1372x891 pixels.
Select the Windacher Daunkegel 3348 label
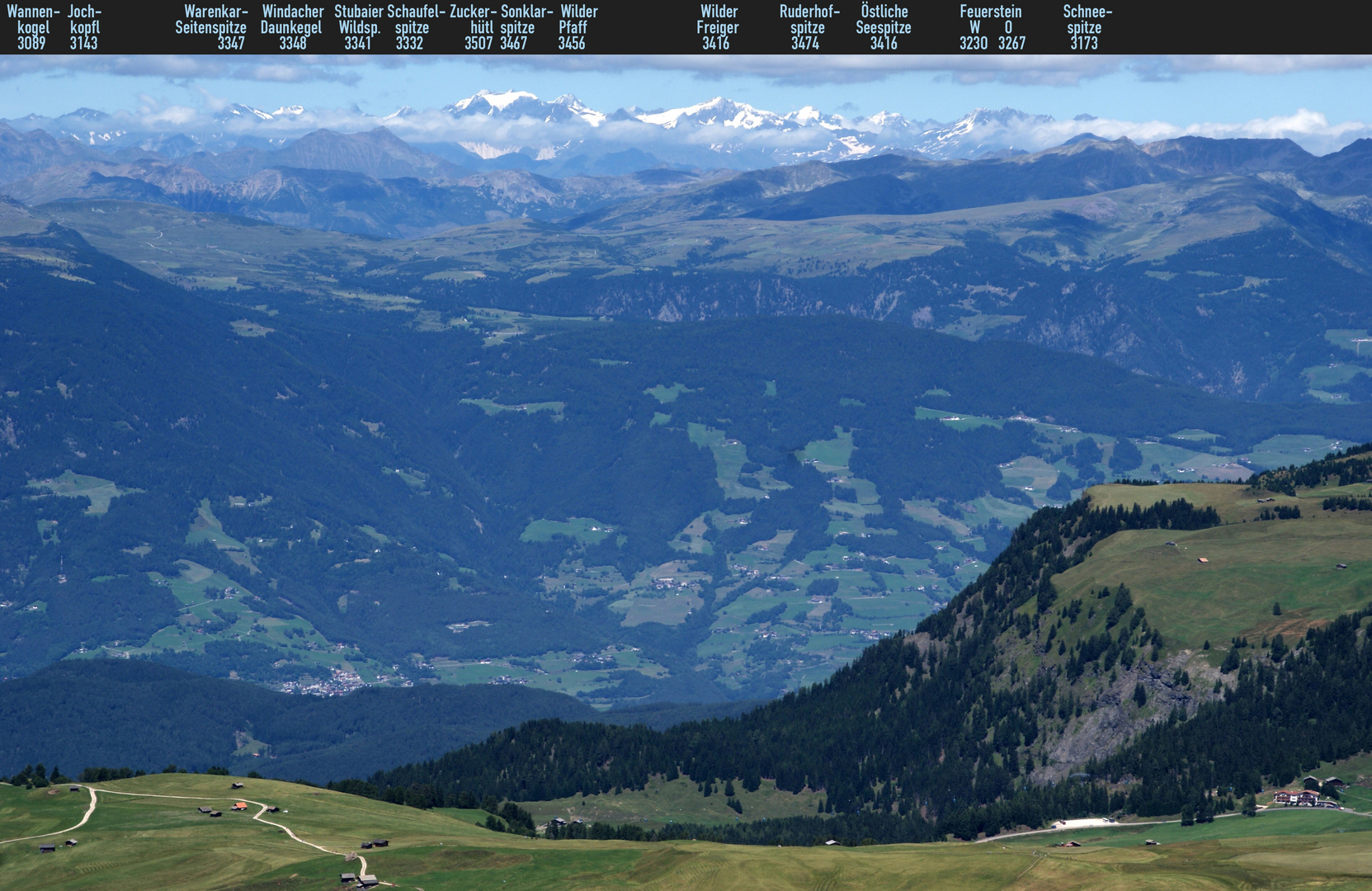[292, 27]
